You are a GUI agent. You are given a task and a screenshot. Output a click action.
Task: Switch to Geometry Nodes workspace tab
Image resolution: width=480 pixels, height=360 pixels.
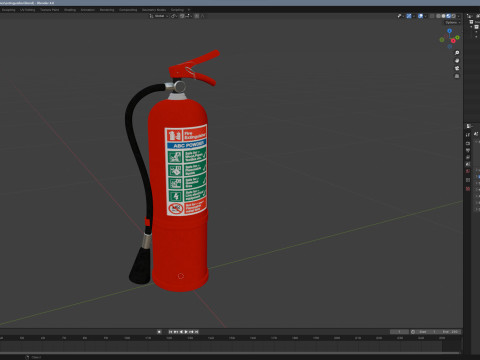point(154,10)
